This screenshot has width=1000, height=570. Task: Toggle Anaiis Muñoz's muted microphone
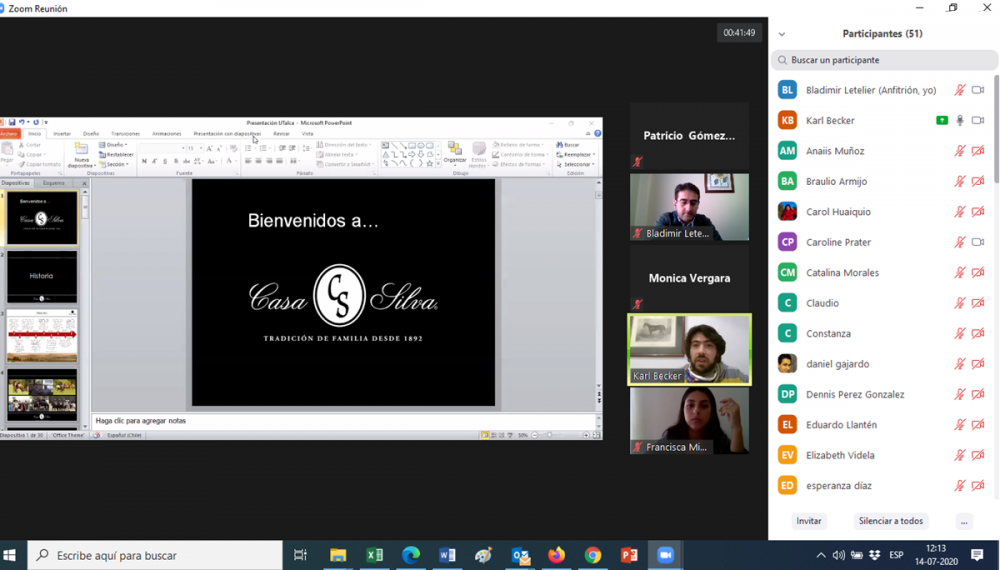point(960,151)
